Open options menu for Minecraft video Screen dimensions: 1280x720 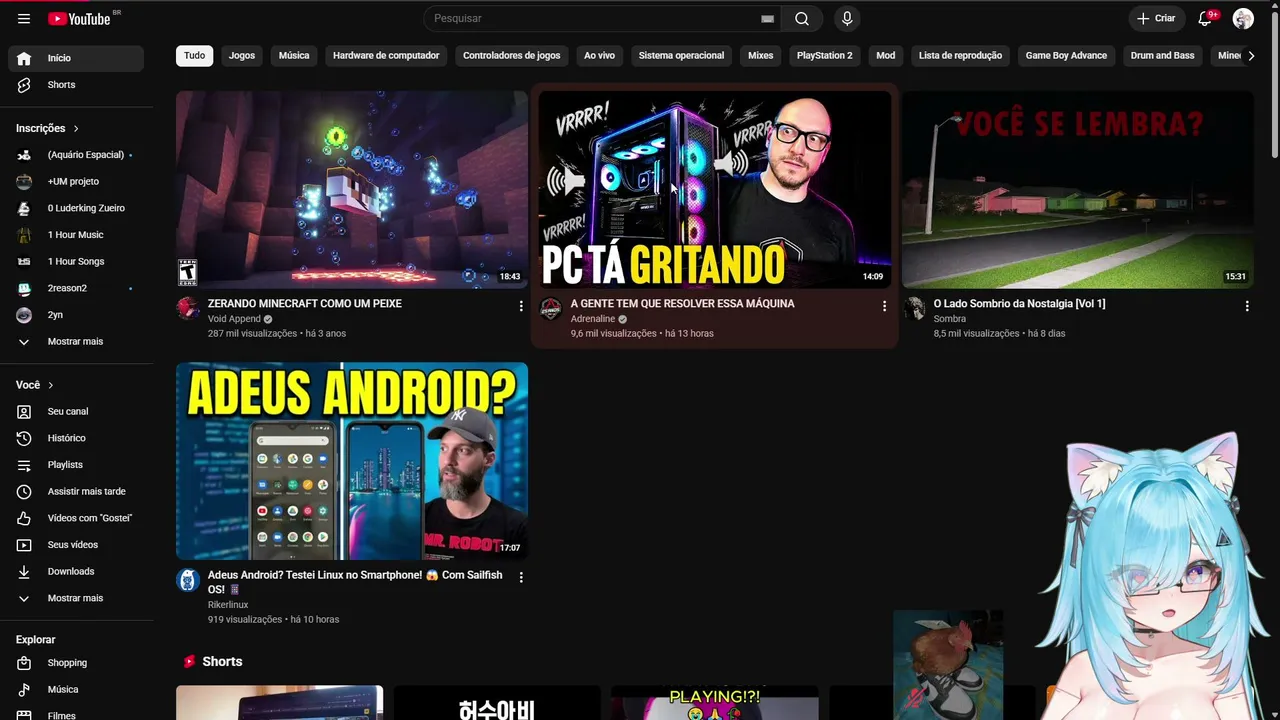pyautogui.click(x=521, y=306)
